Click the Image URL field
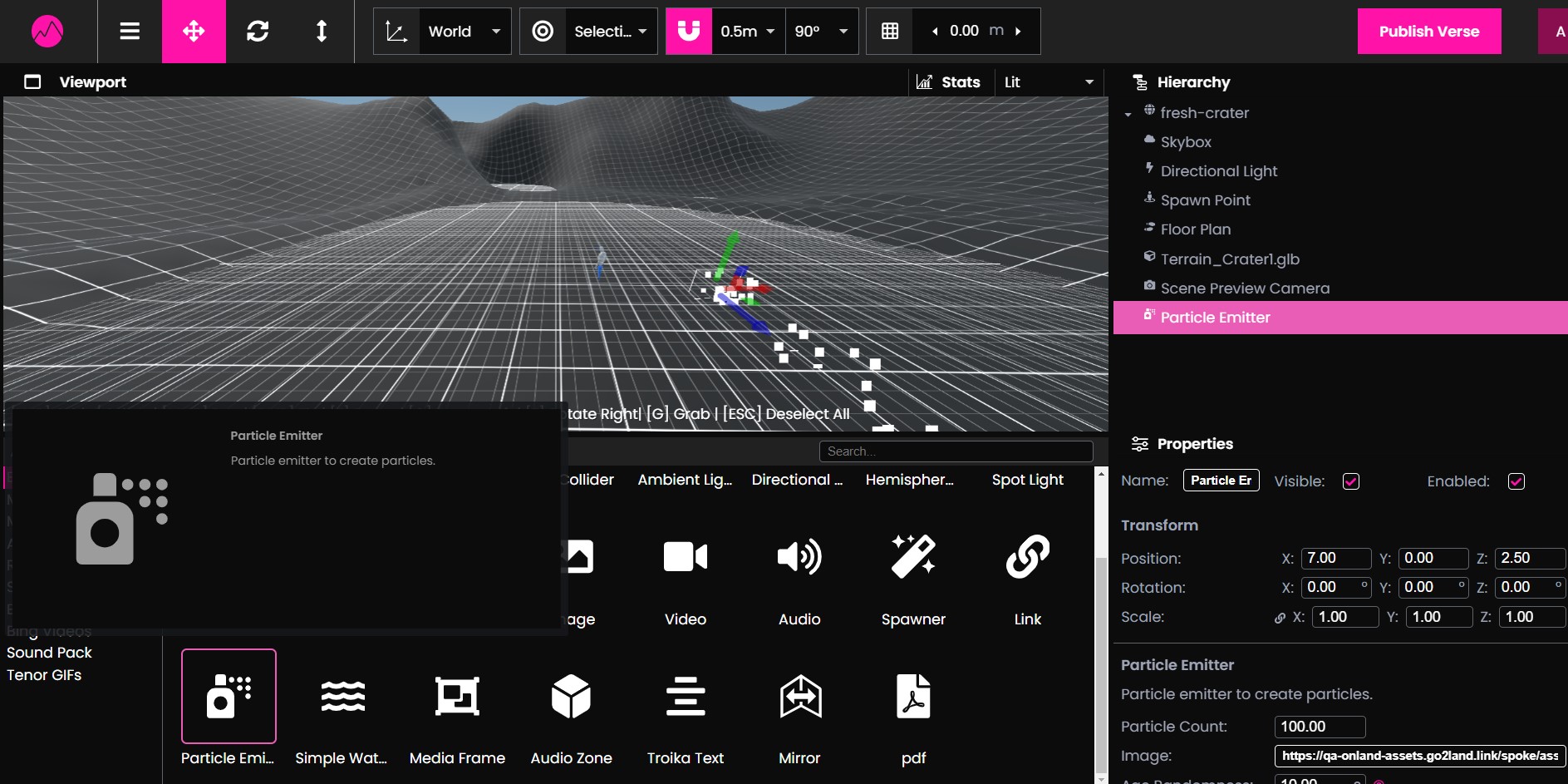Screen dimensions: 1568x784 (x=1420, y=756)
